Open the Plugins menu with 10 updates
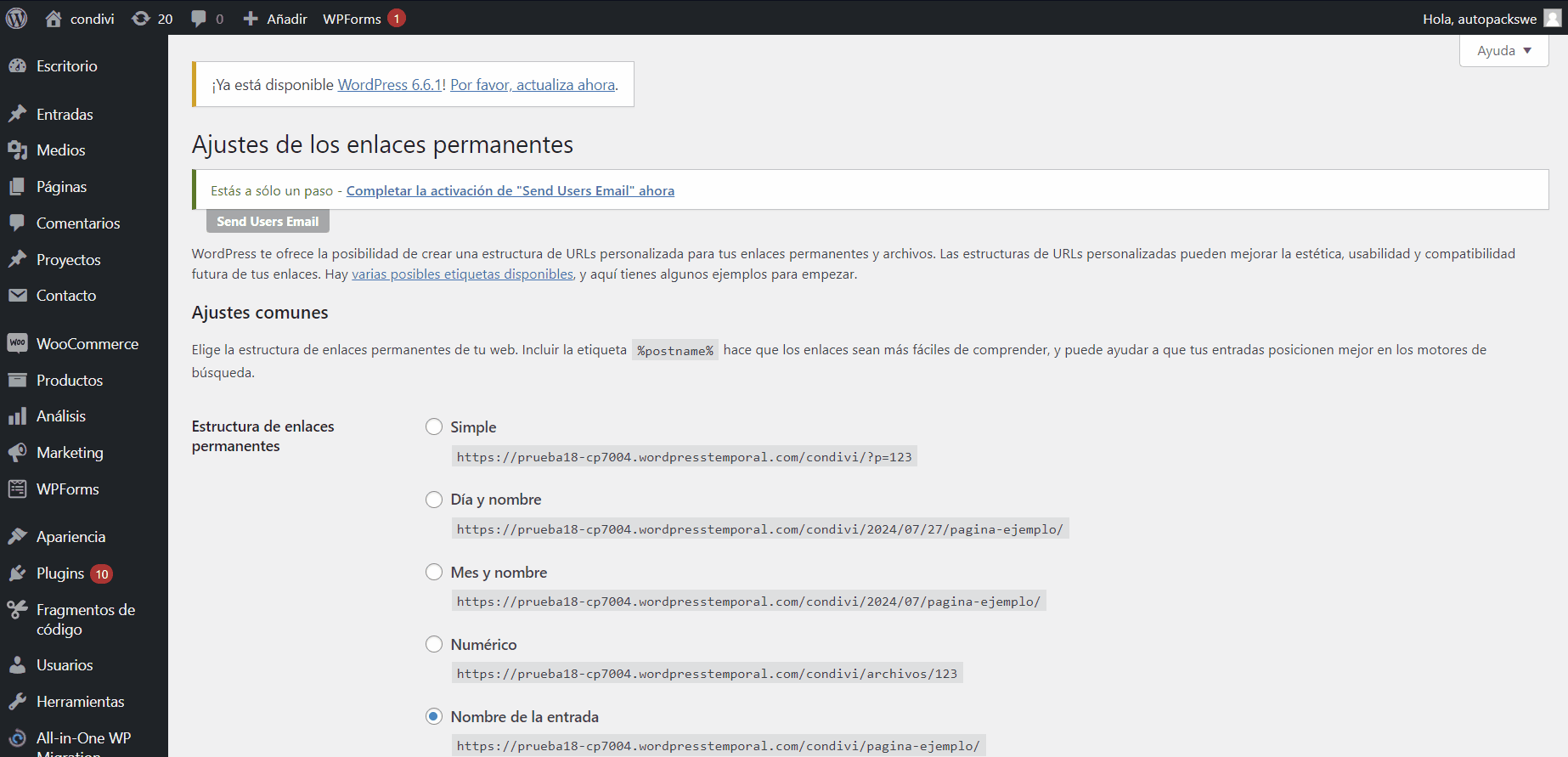Image resolution: width=1568 pixels, height=757 pixels. [x=60, y=573]
